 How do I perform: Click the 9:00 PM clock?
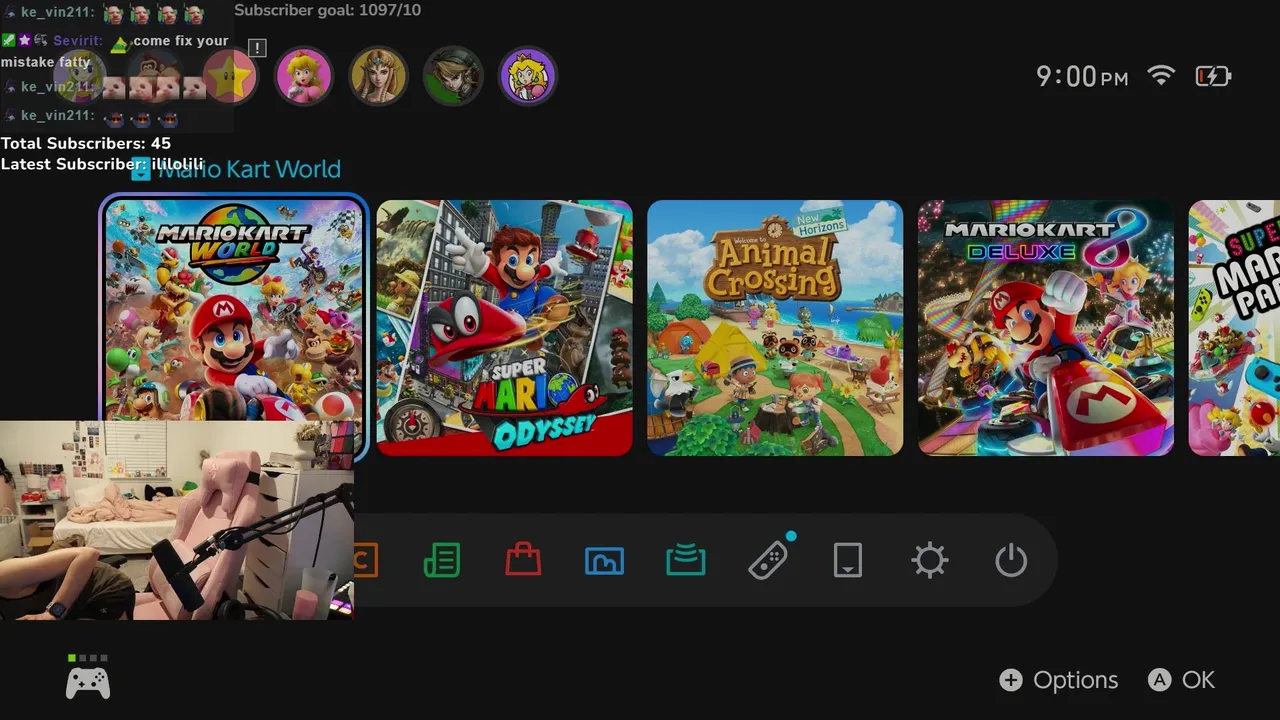click(1082, 77)
